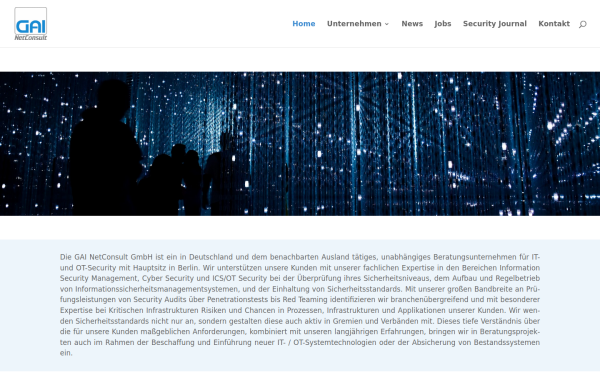Open the Unternehmen menu item

tap(354, 24)
